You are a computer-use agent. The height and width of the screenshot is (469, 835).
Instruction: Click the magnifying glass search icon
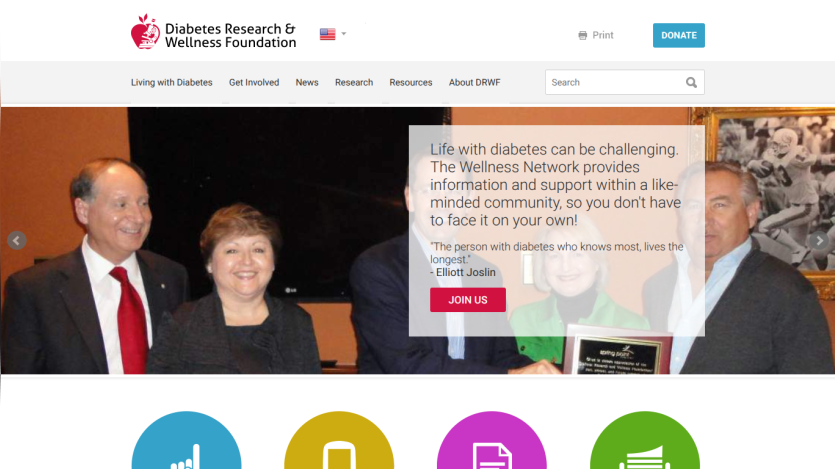[x=691, y=83]
